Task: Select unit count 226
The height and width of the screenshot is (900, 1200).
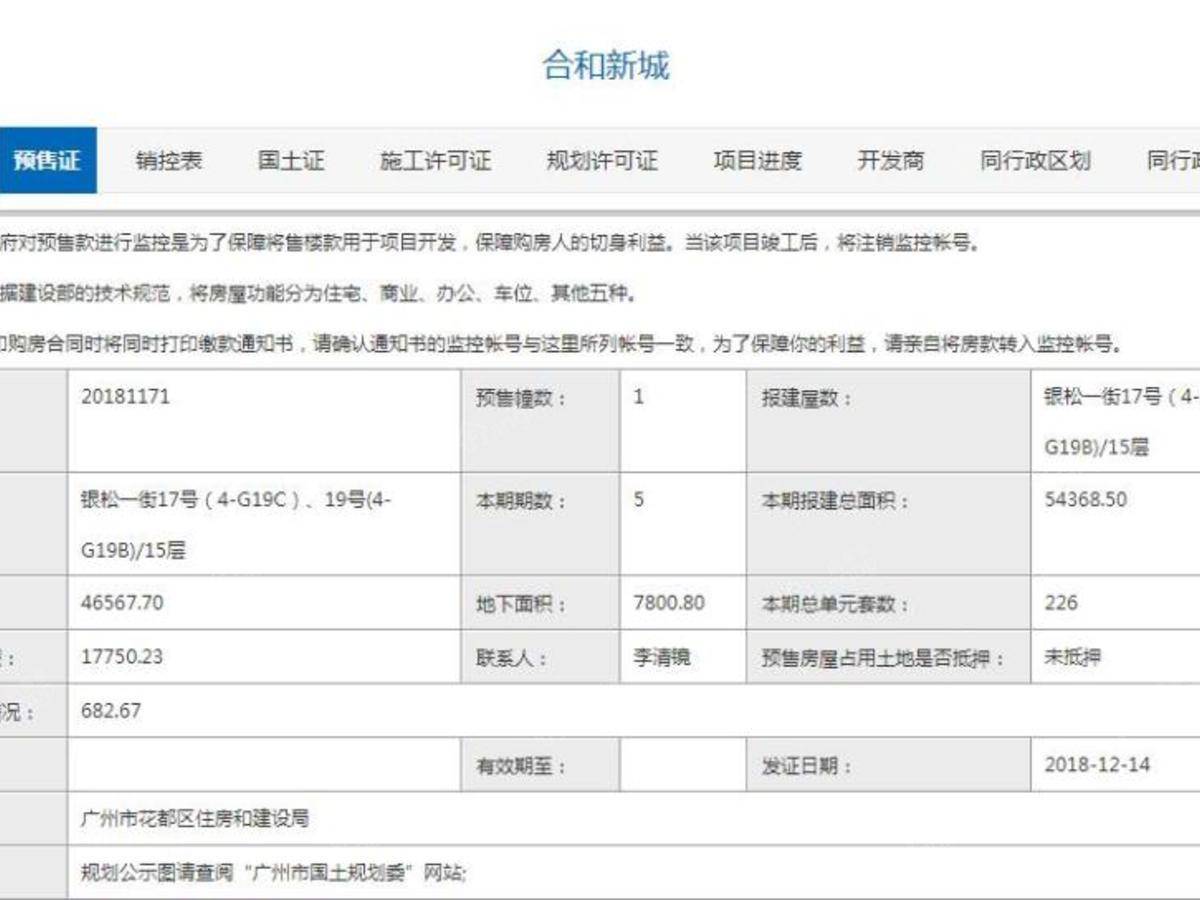Action: pyautogui.click(x=1061, y=603)
